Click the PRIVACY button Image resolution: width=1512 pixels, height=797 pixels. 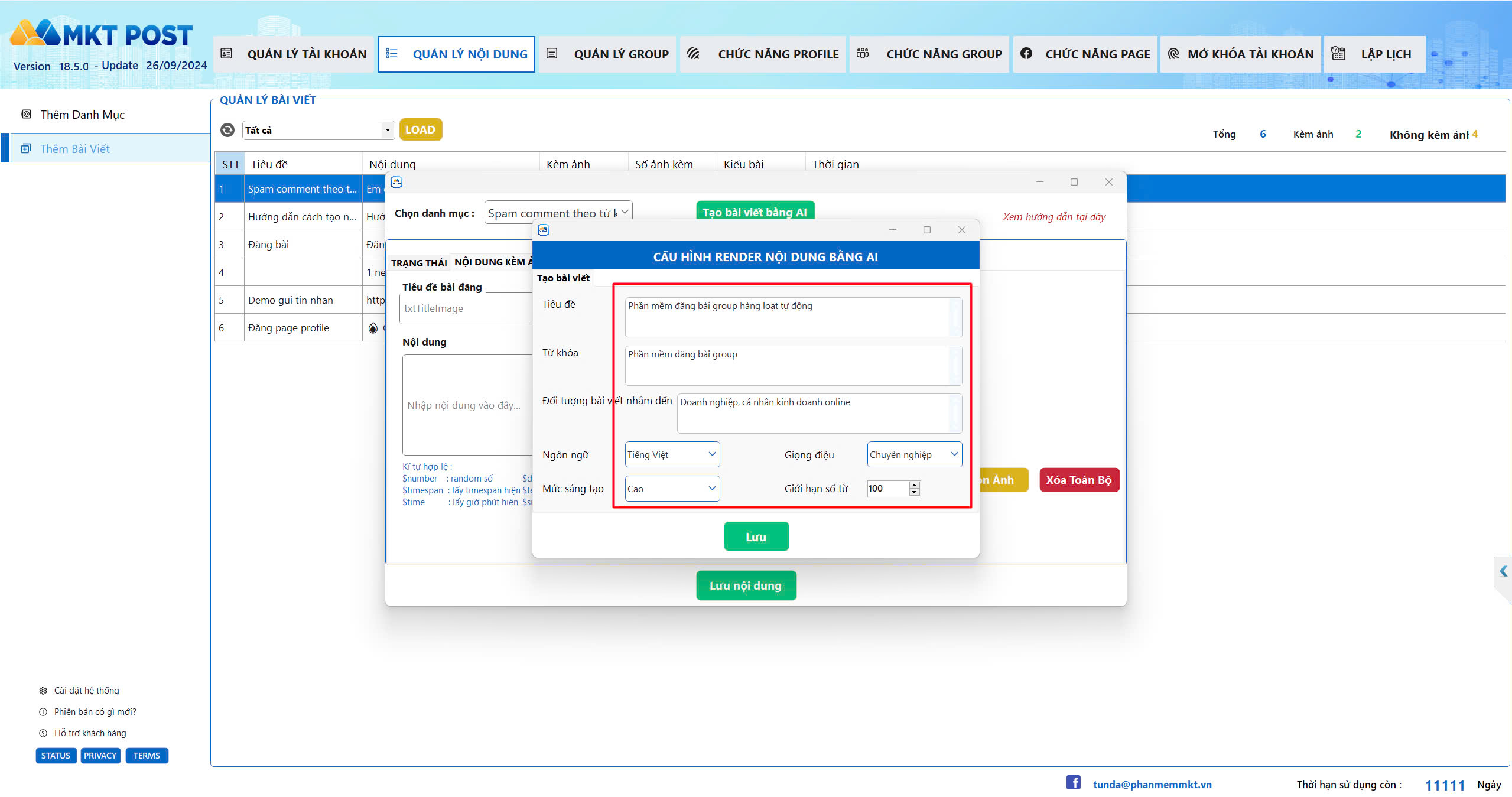pos(100,756)
